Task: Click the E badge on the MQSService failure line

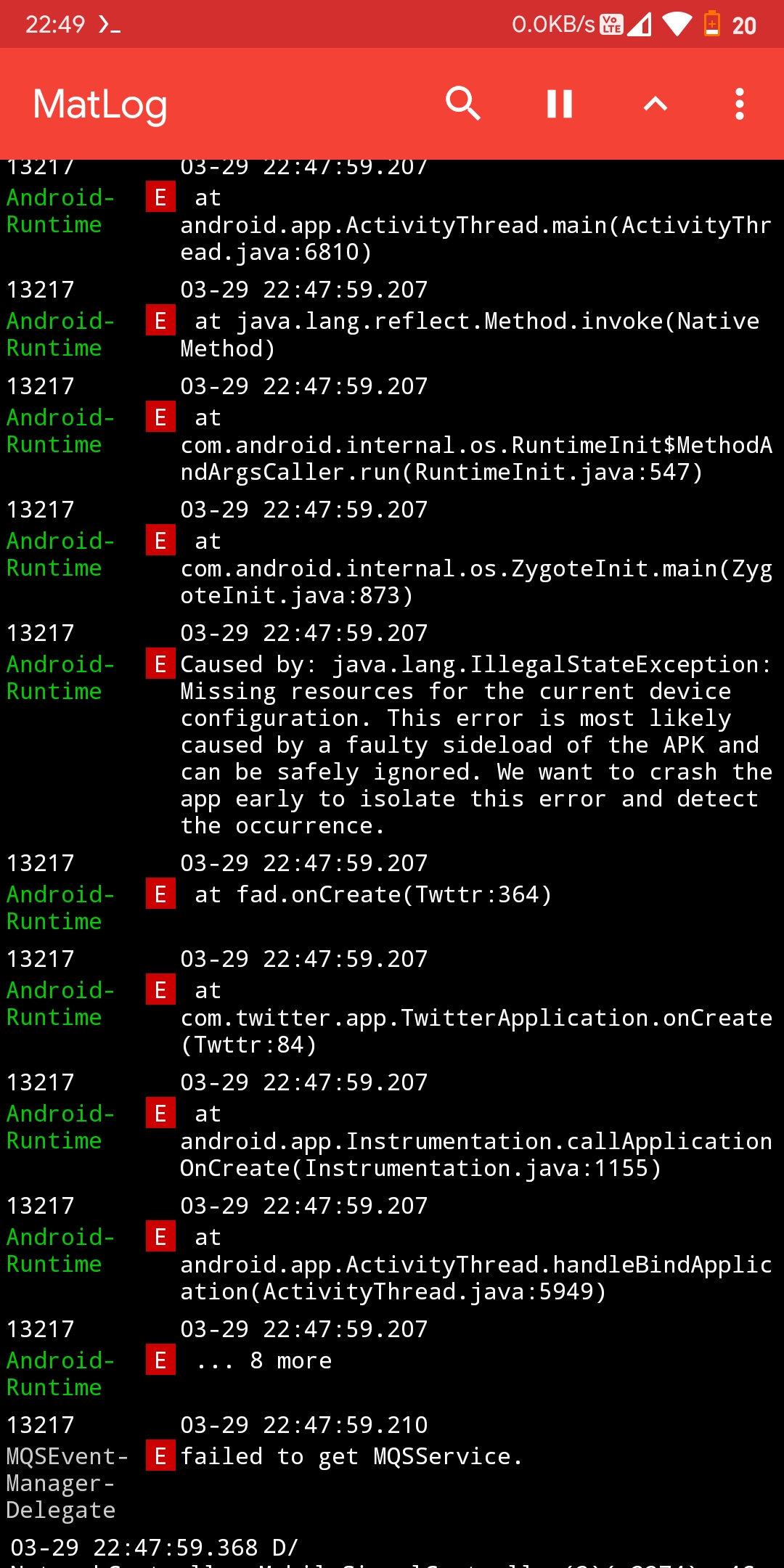Action: pyautogui.click(x=160, y=1456)
